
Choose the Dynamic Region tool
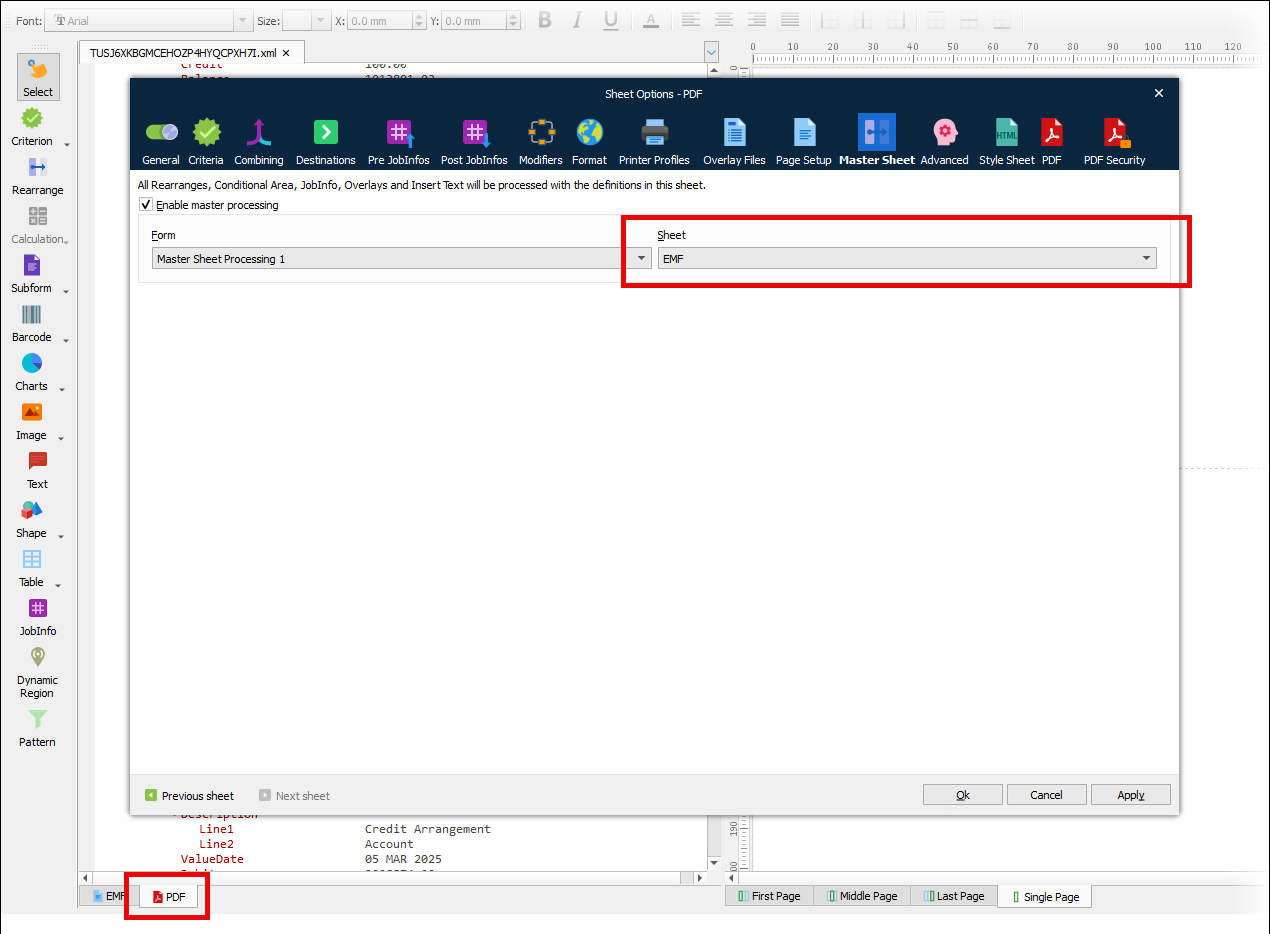coord(37,672)
